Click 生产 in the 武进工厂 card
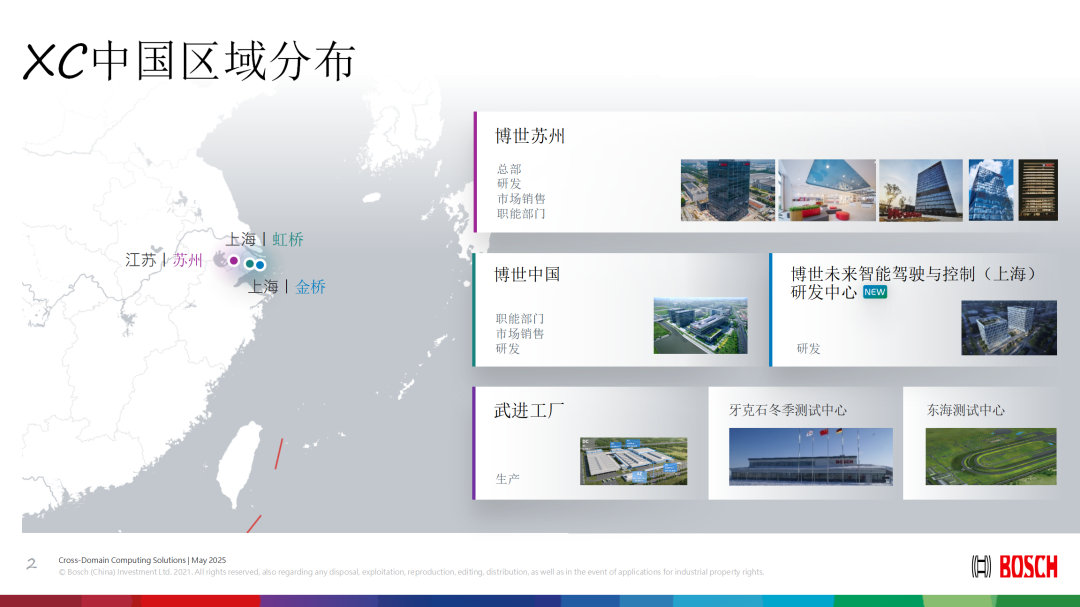Viewport: 1080px width, 607px height. (508, 479)
